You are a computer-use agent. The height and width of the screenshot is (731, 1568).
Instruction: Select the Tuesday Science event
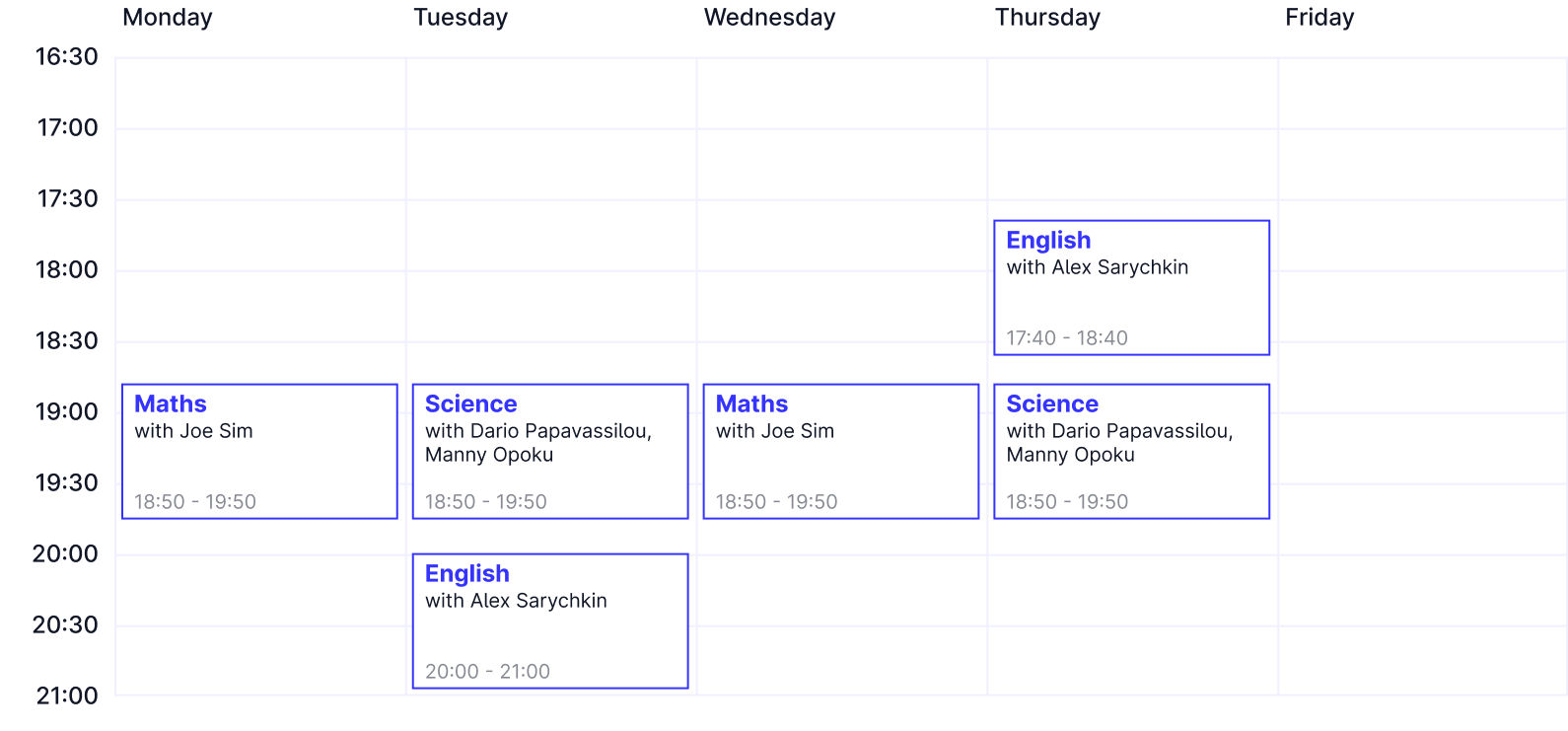(549, 452)
